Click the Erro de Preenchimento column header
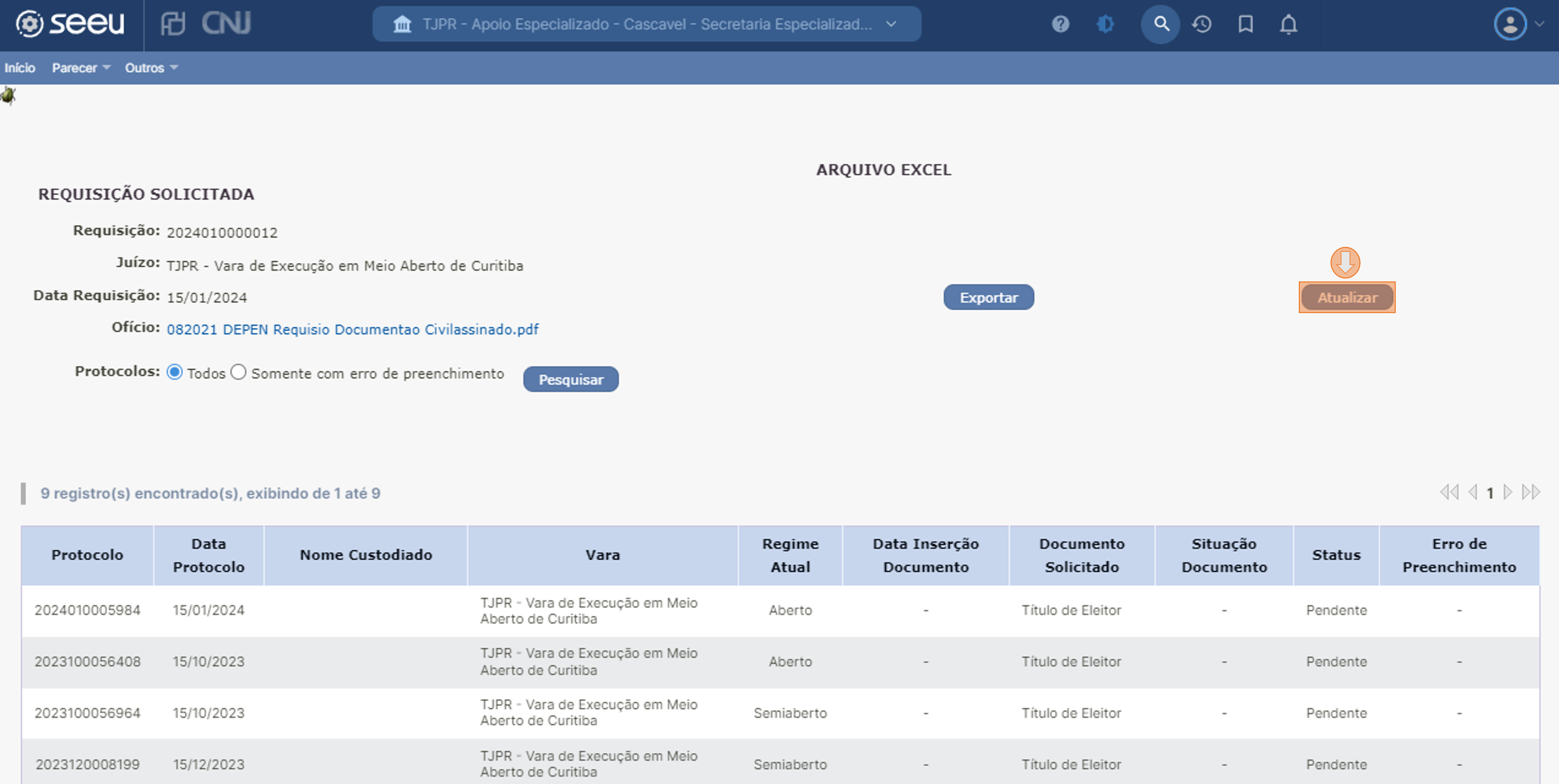This screenshot has width=1559, height=784. (x=1459, y=555)
